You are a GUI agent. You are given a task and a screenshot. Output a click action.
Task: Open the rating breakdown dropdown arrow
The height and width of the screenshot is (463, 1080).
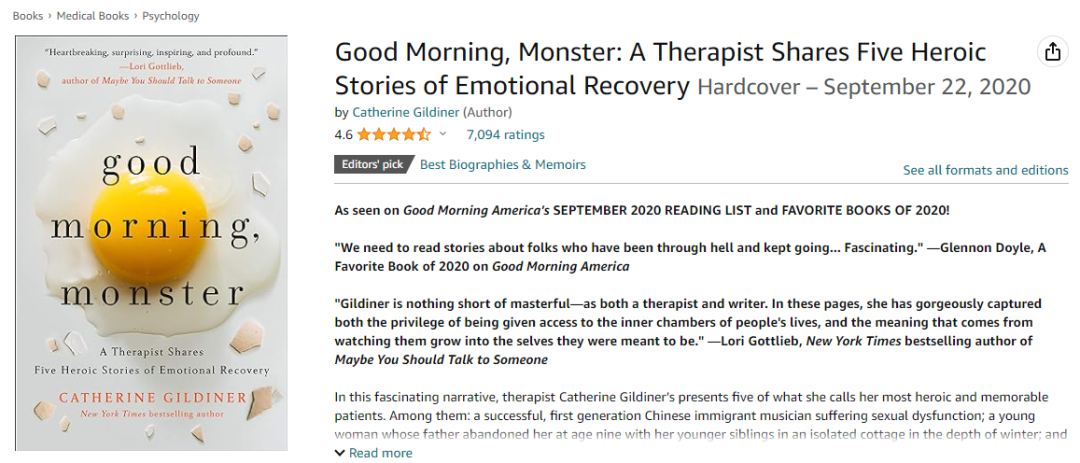[443, 134]
